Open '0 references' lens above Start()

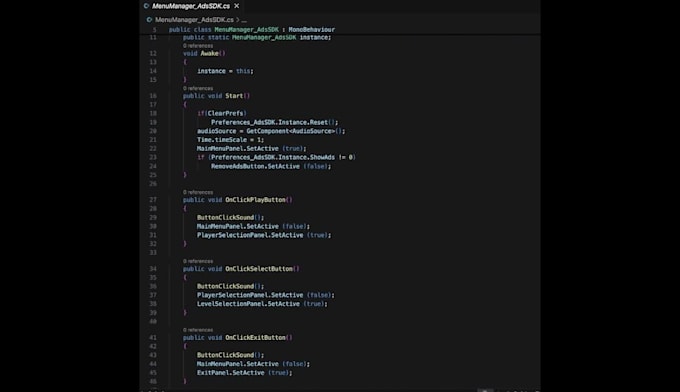198,88
